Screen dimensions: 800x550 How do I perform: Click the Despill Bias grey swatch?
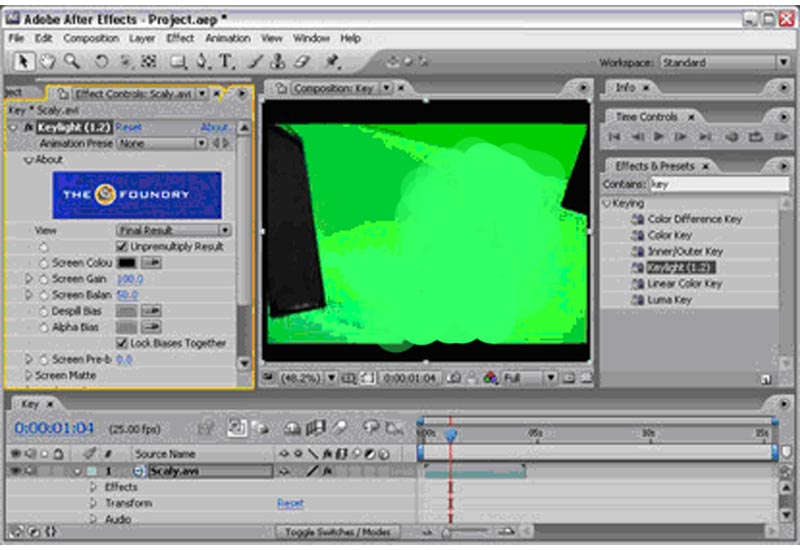point(127,311)
